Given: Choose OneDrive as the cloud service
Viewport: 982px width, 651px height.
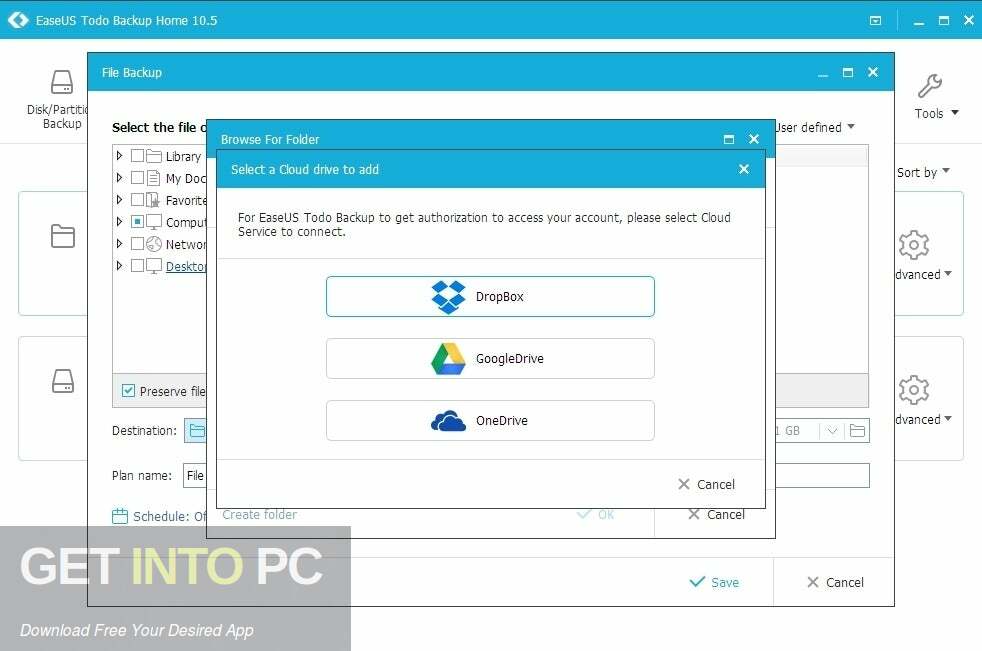Looking at the screenshot, I should tap(490, 420).
